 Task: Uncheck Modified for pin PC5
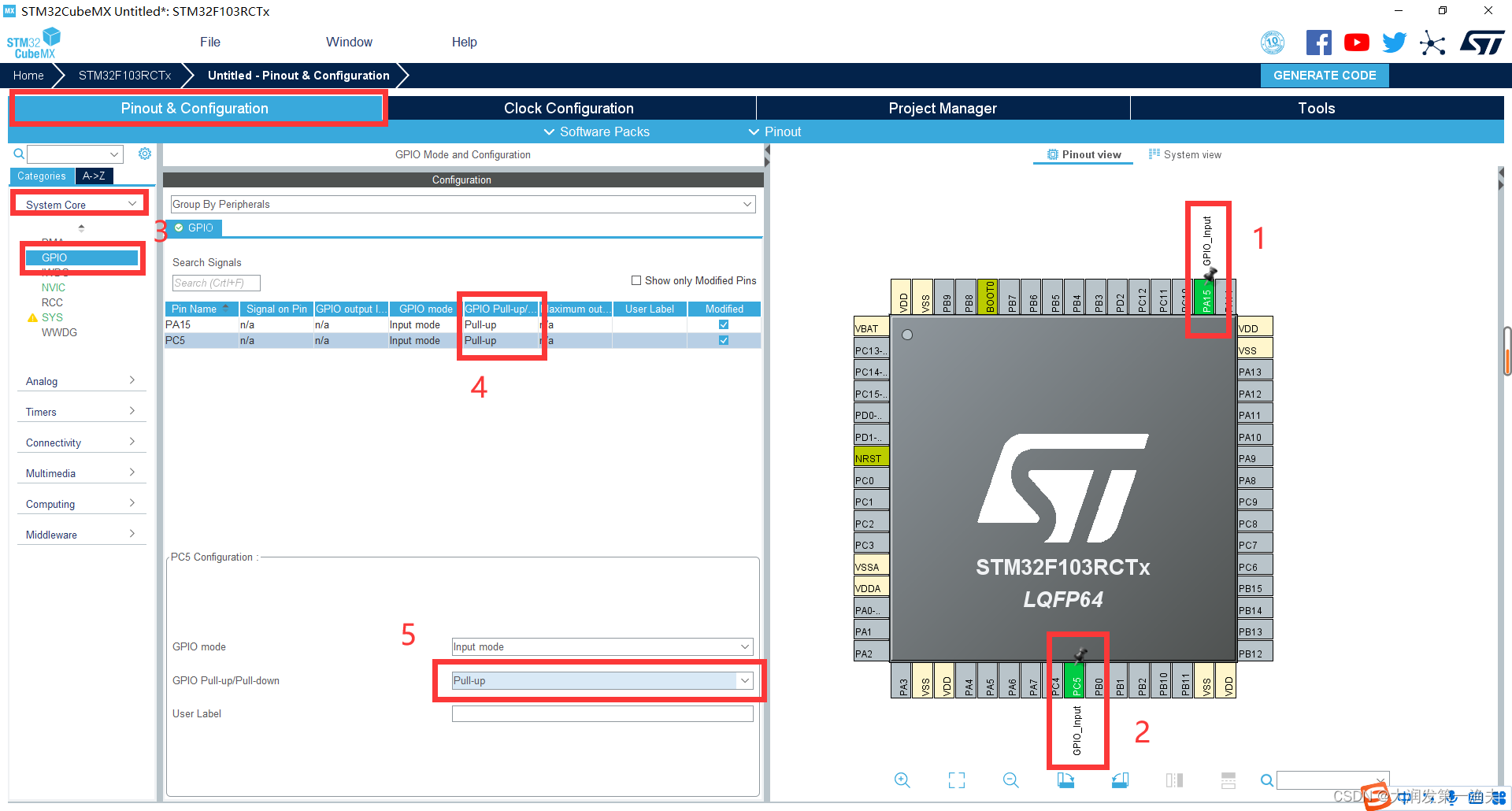(723, 340)
